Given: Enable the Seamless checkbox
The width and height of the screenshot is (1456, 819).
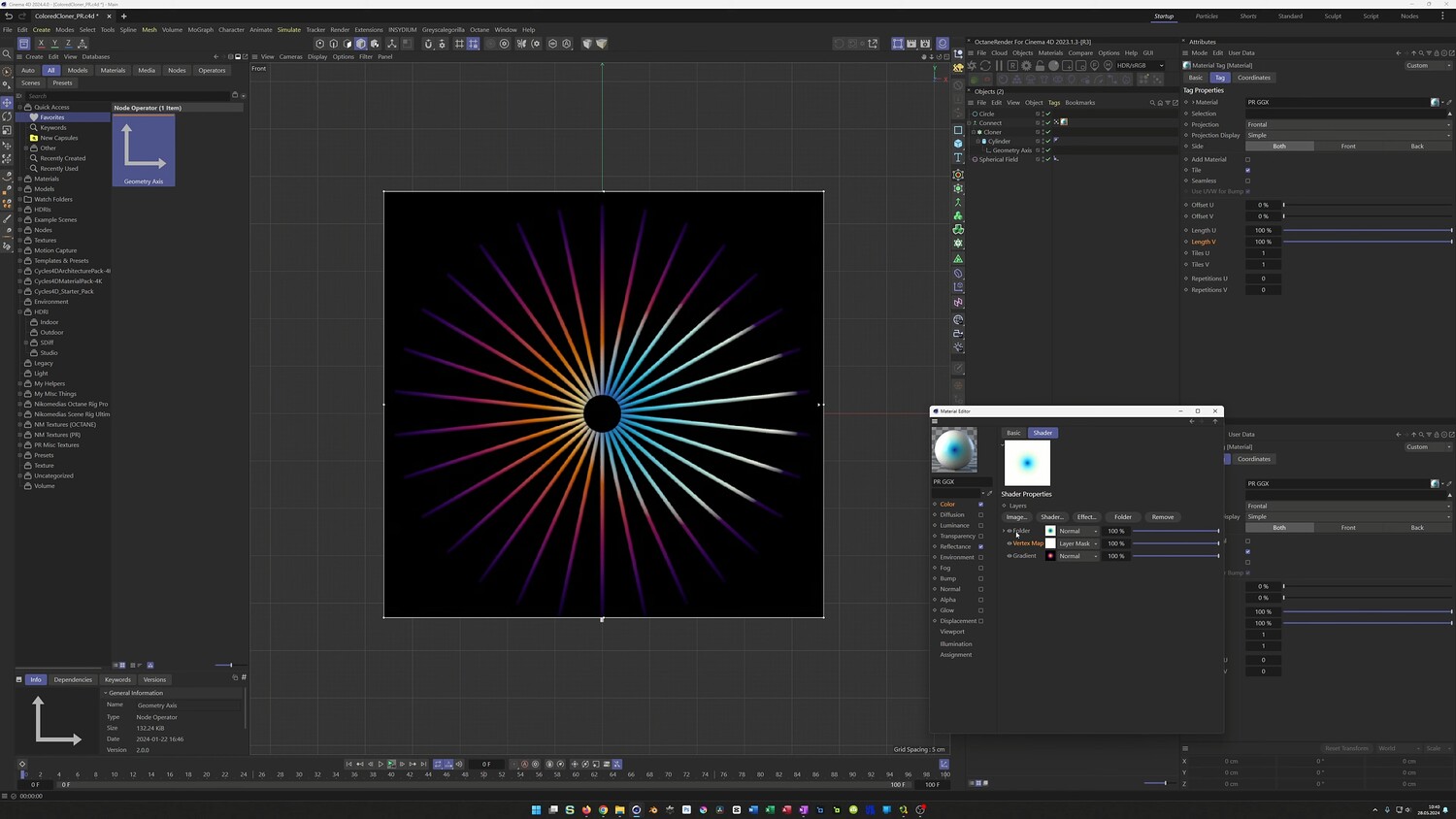Looking at the screenshot, I should pyautogui.click(x=1247, y=180).
